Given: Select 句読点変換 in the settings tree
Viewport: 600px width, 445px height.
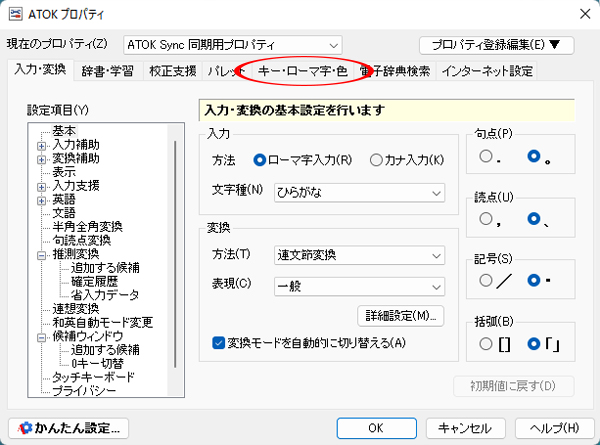Looking at the screenshot, I should pyautogui.click(x=82, y=241).
